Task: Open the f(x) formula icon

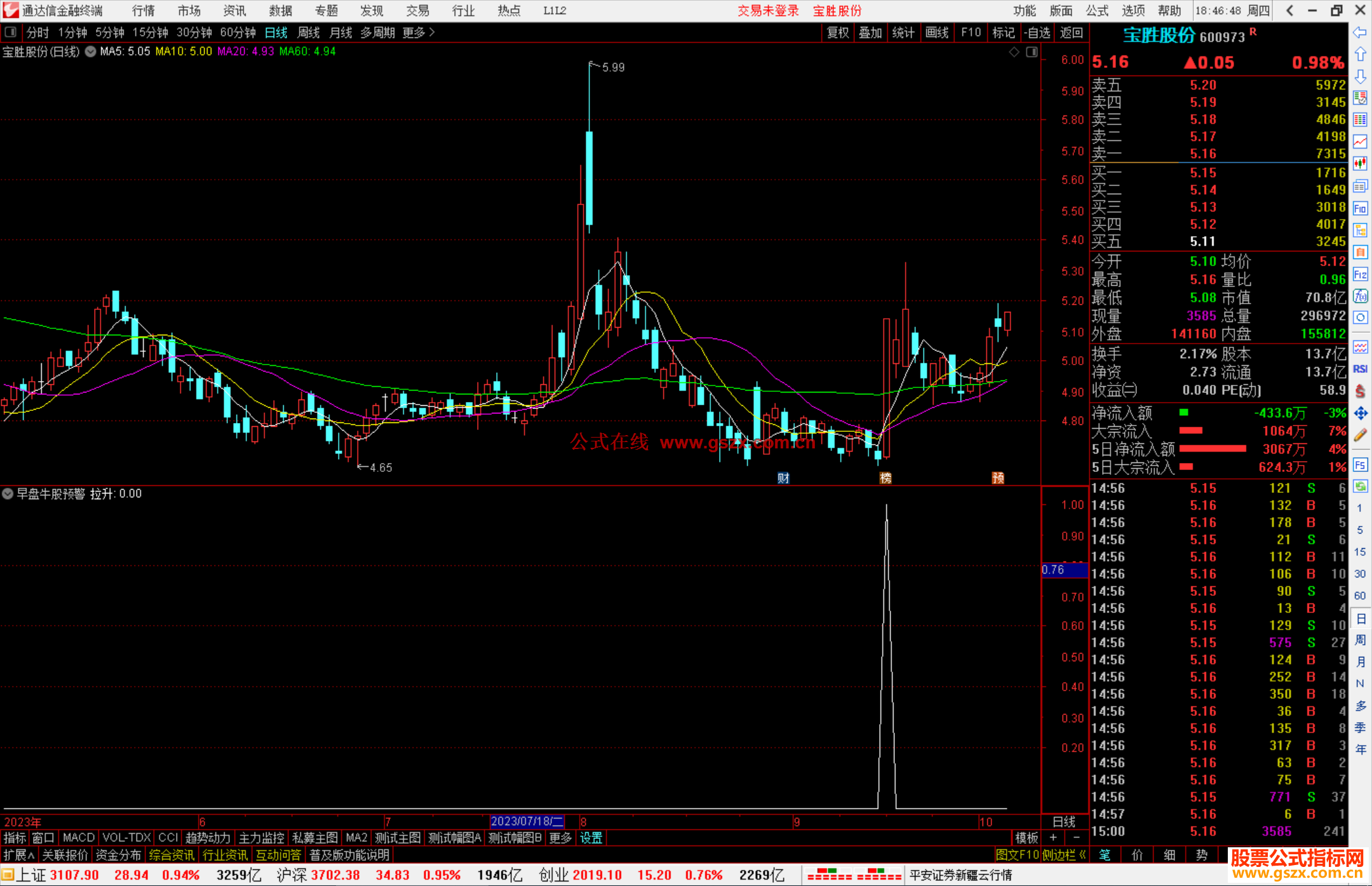Action: [1360, 296]
